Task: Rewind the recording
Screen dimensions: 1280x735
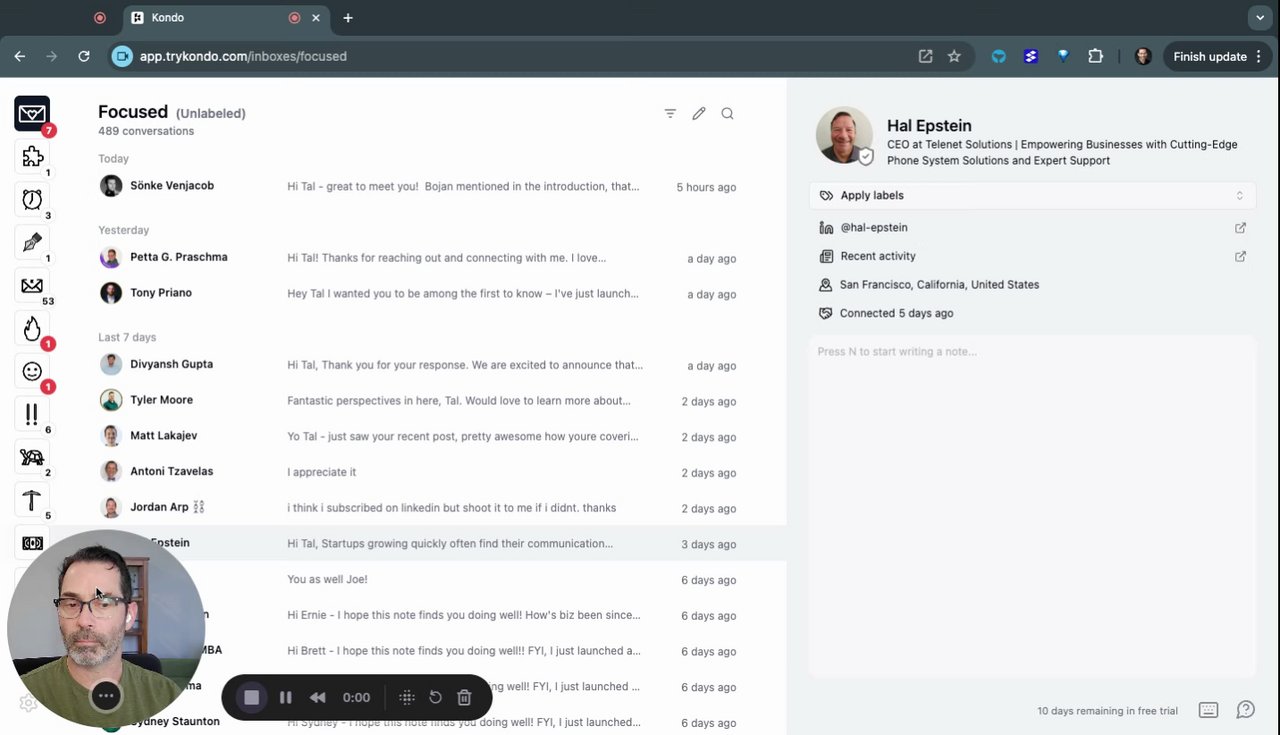Action: (317, 697)
